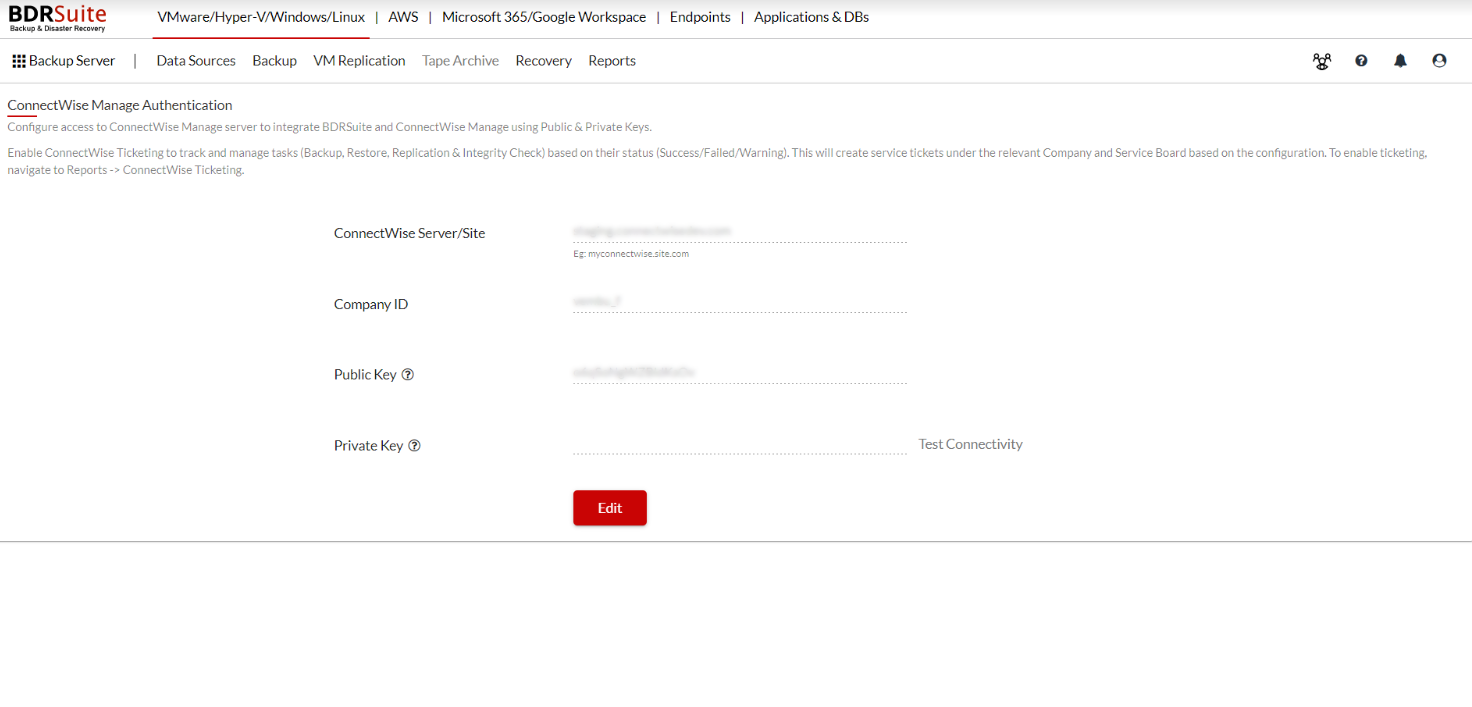Switch to the AWS tab
The height and width of the screenshot is (707, 1472).
coord(403,17)
